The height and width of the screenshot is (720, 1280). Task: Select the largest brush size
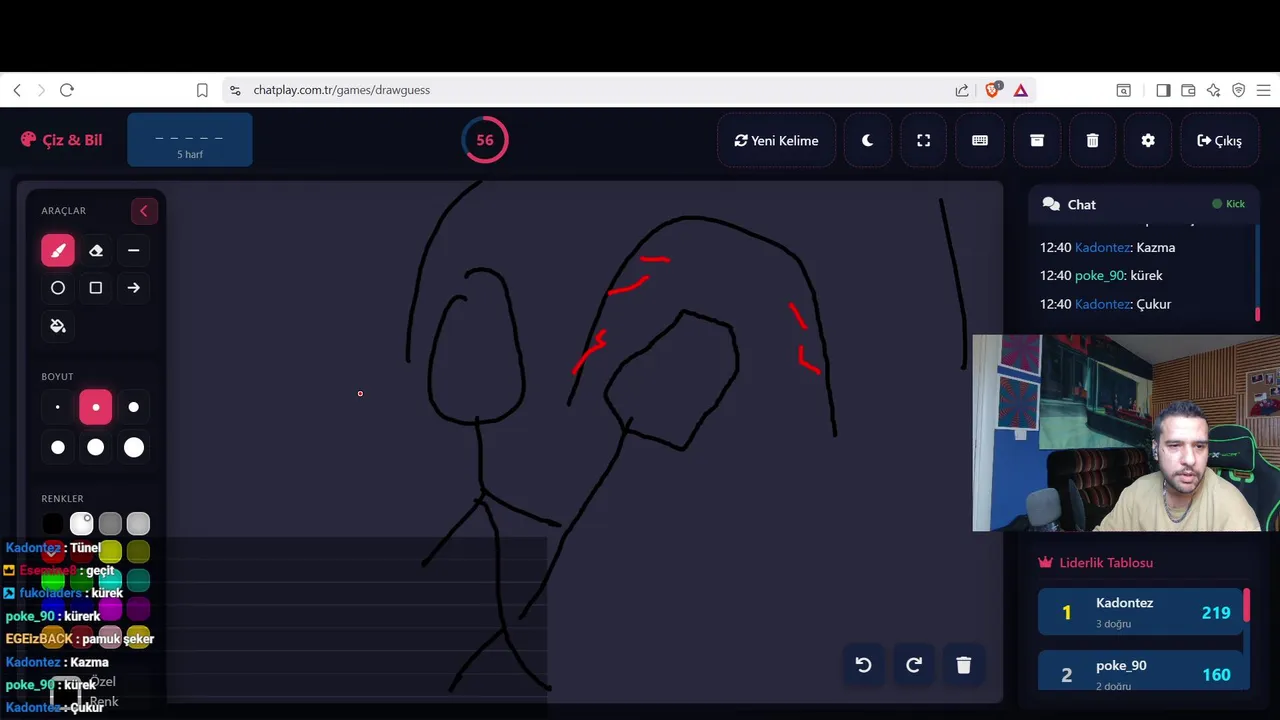[133, 447]
